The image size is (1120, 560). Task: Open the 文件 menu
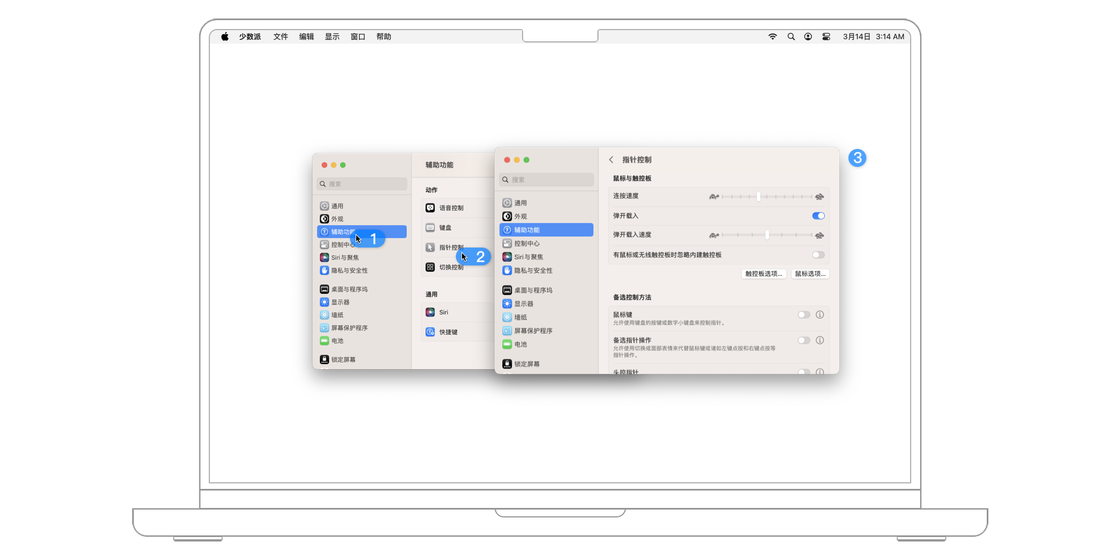point(281,36)
